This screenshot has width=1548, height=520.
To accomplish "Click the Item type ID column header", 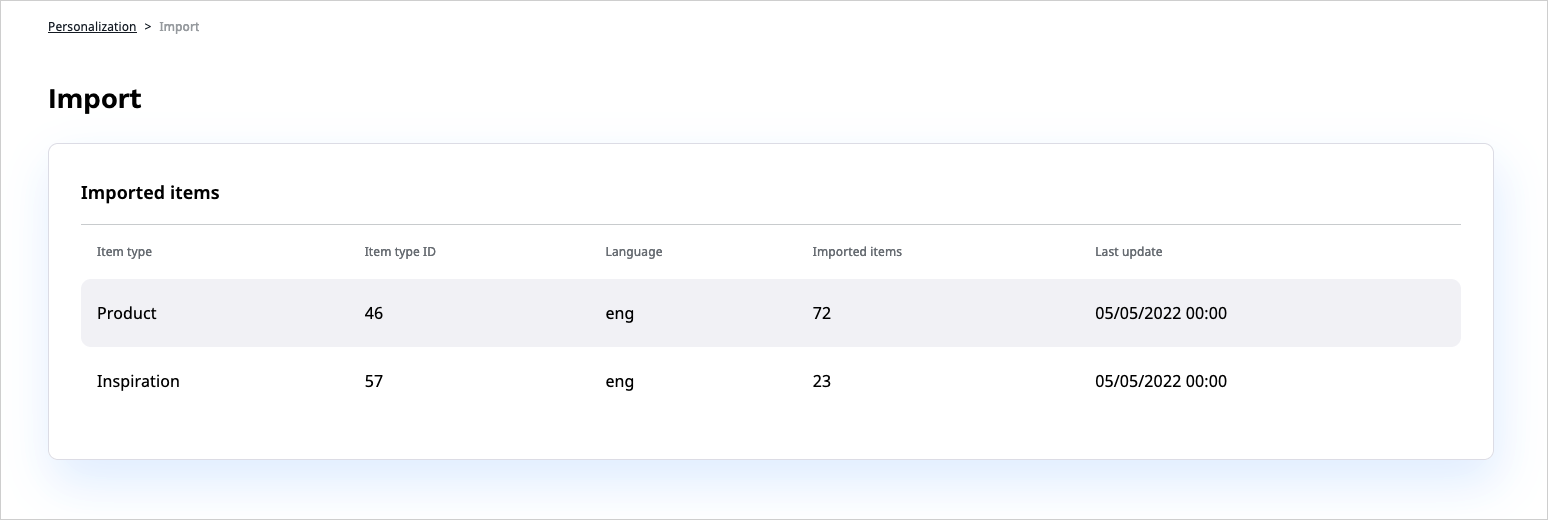I will [x=400, y=252].
